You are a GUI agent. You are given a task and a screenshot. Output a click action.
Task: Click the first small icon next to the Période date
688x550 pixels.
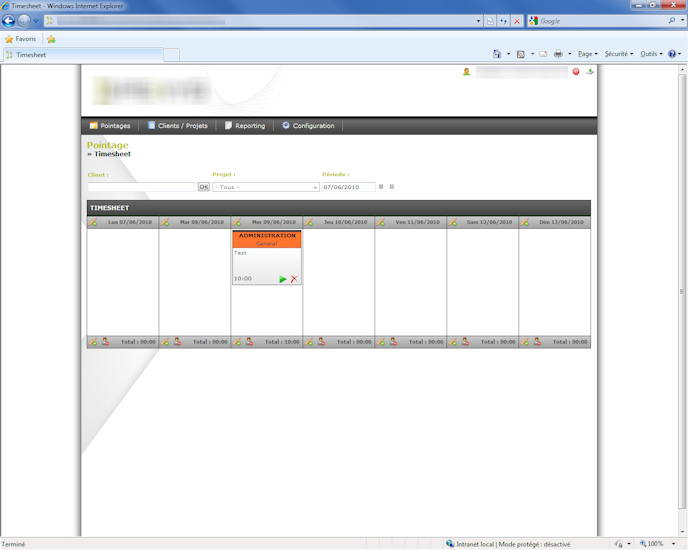click(x=381, y=187)
